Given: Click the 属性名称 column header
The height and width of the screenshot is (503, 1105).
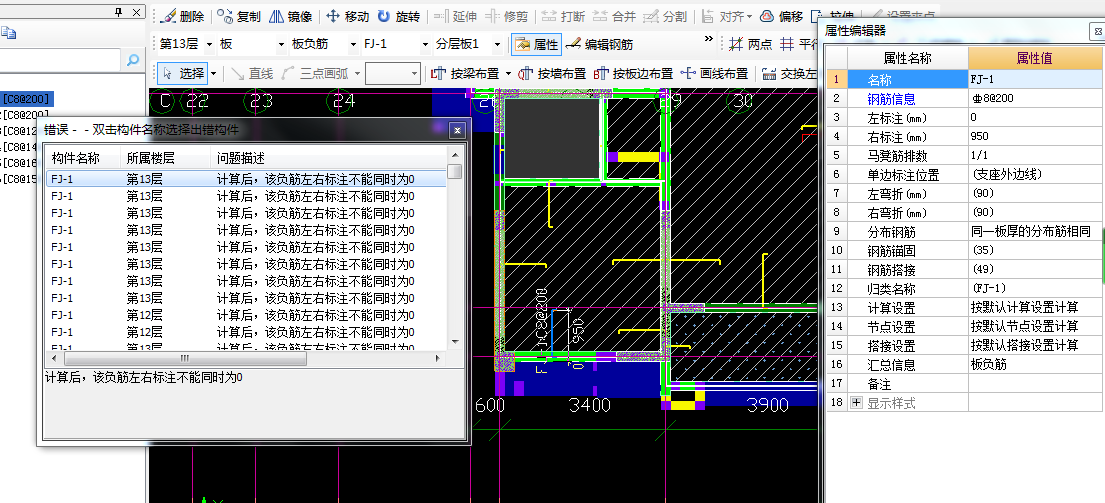Looking at the screenshot, I should [x=908, y=58].
